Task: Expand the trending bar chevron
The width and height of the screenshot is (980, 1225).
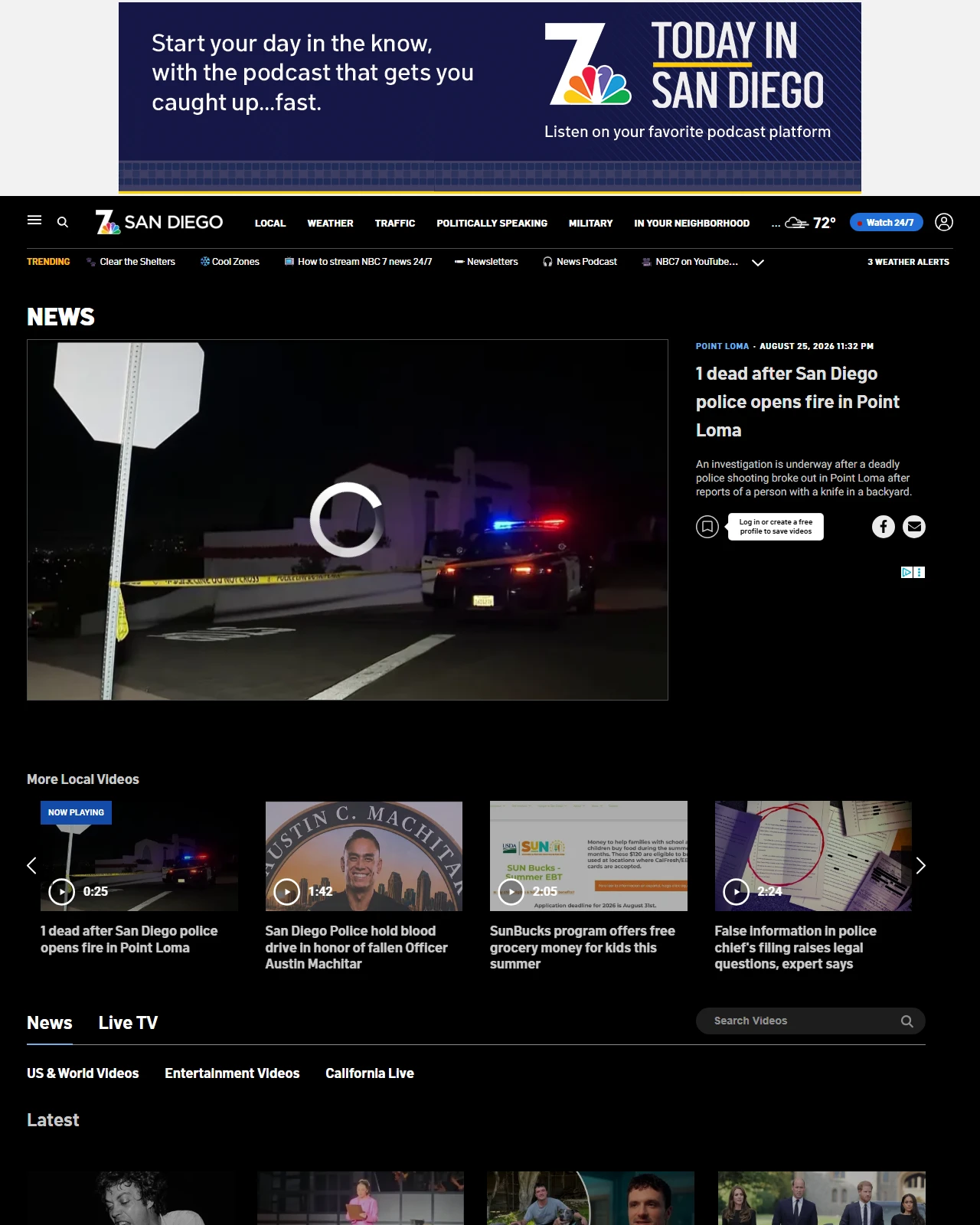Action: (x=758, y=263)
